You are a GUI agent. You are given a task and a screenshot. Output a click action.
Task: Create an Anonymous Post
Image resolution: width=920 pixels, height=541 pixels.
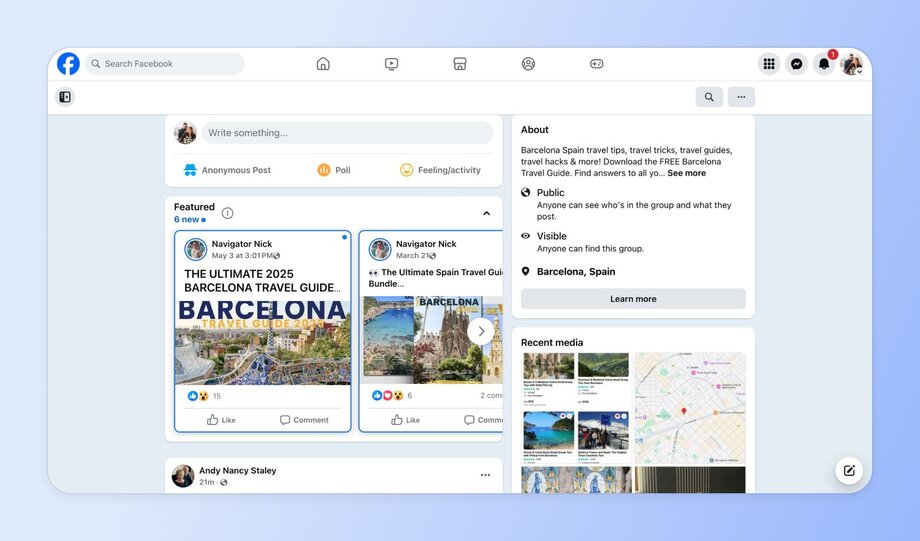click(227, 170)
